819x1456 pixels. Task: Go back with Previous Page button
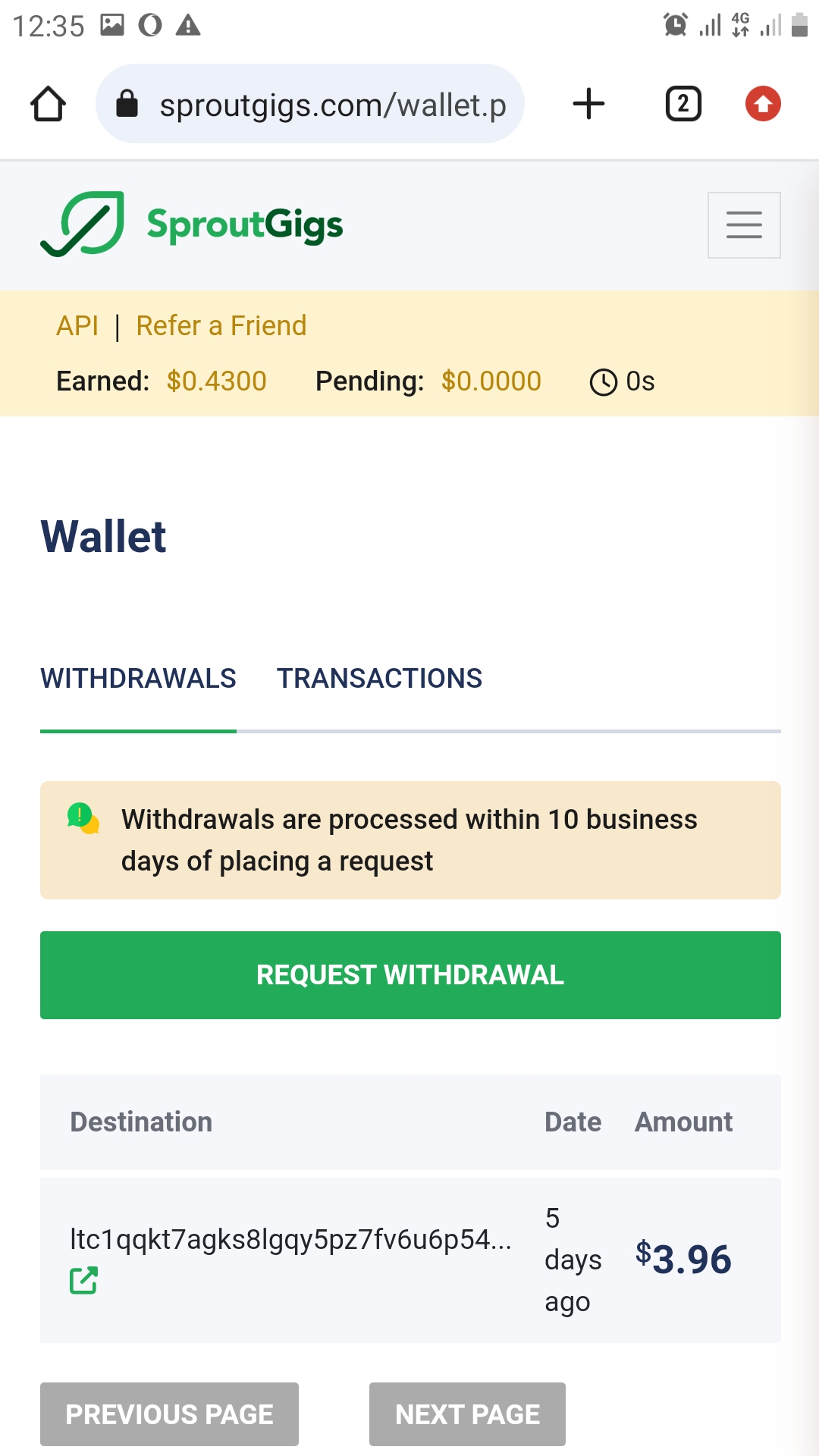[169, 1414]
